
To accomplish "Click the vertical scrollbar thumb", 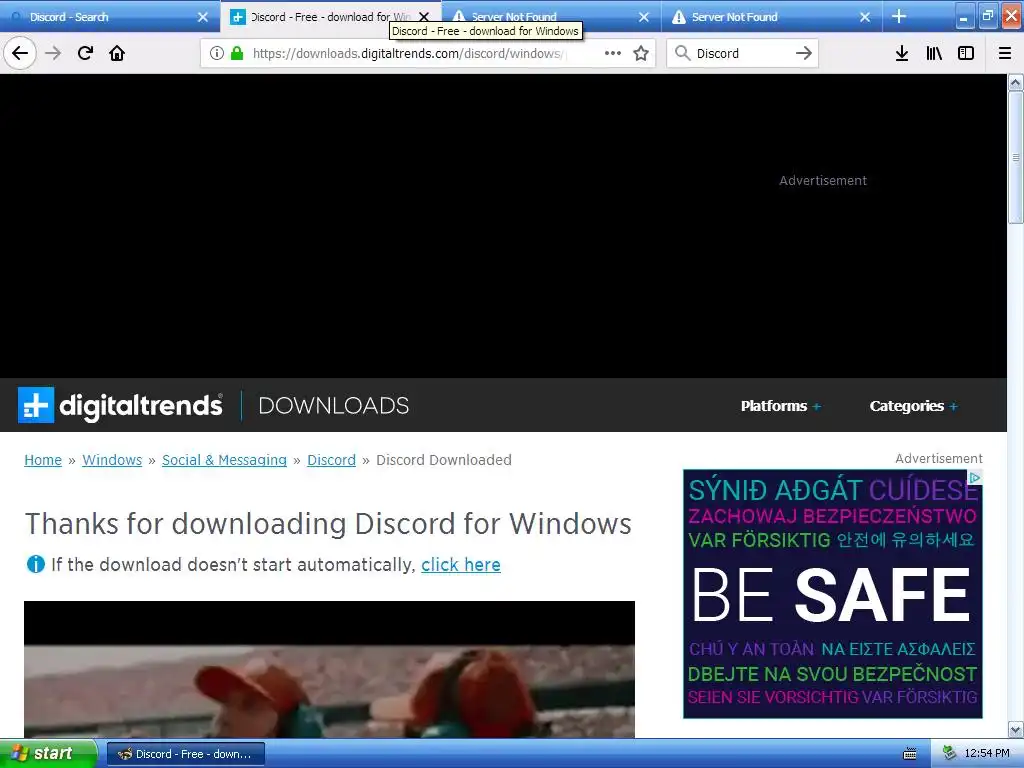I will [1016, 157].
